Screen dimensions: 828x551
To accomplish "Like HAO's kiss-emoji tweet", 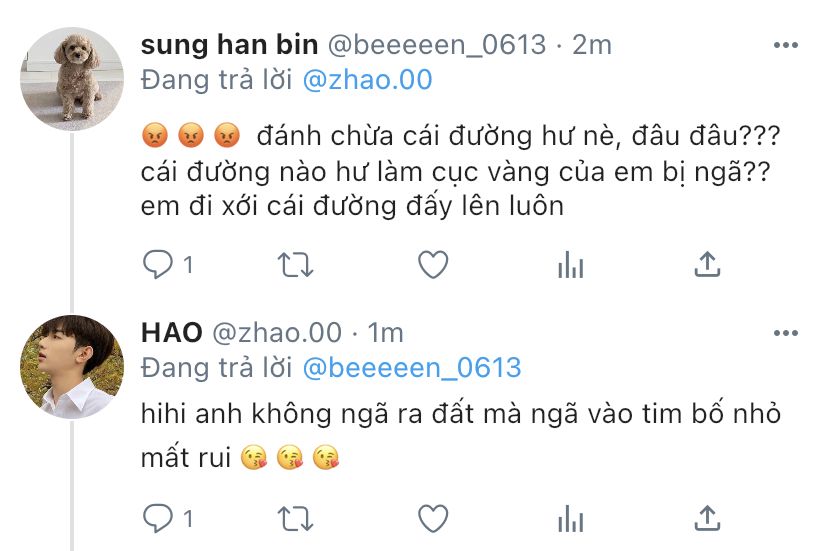I will point(434,518).
